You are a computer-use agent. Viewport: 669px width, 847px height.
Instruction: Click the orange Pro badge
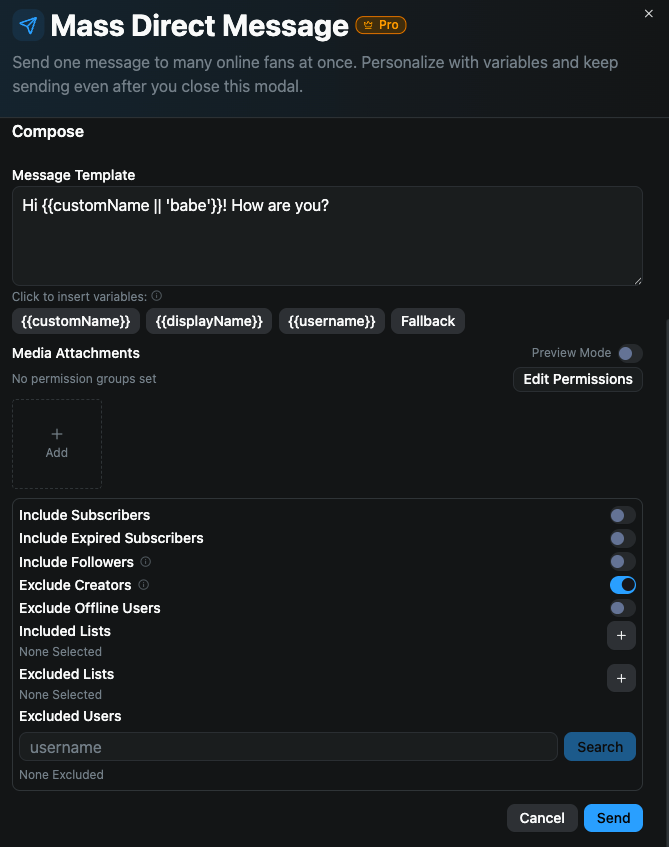pos(380,25)
